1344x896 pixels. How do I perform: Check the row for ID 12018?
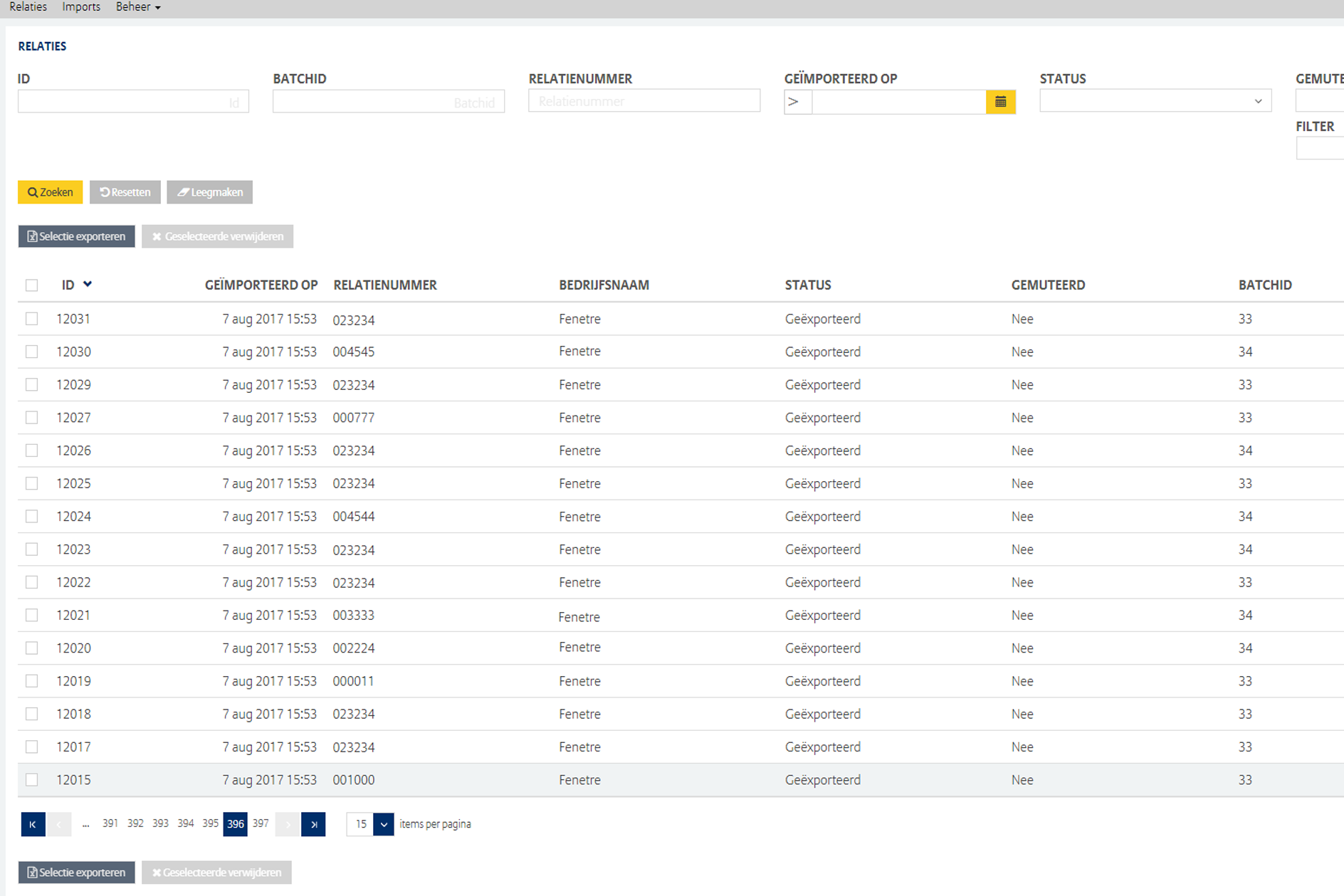pos(31,714)
